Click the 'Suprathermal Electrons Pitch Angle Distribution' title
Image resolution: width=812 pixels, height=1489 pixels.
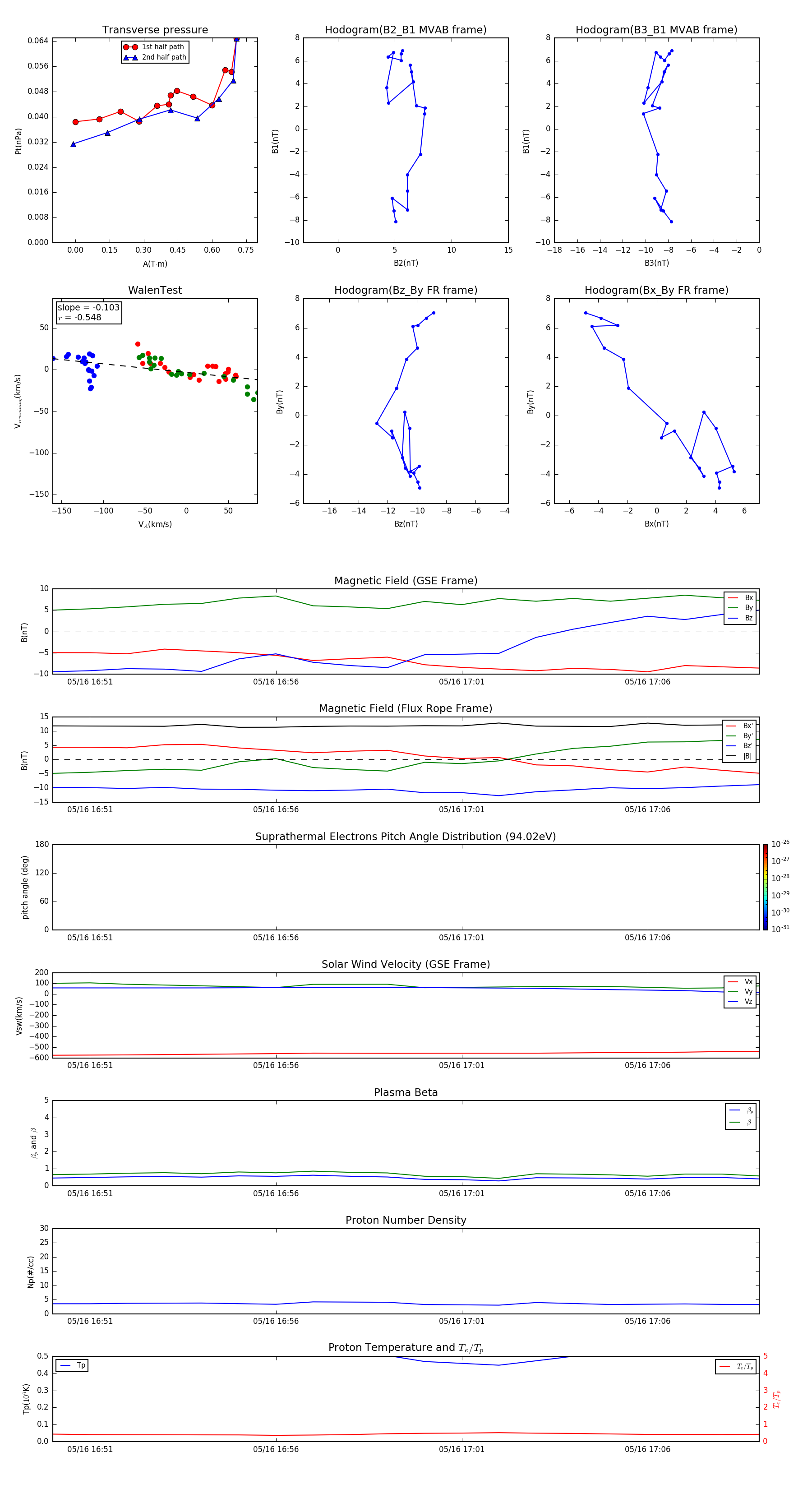[406, 837]
